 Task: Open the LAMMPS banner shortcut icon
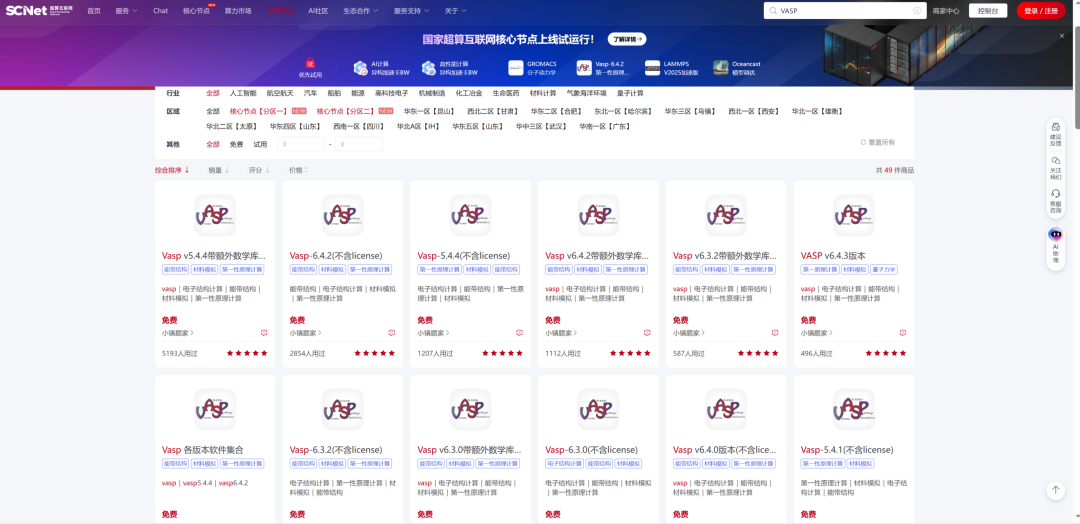pos(652,67)
